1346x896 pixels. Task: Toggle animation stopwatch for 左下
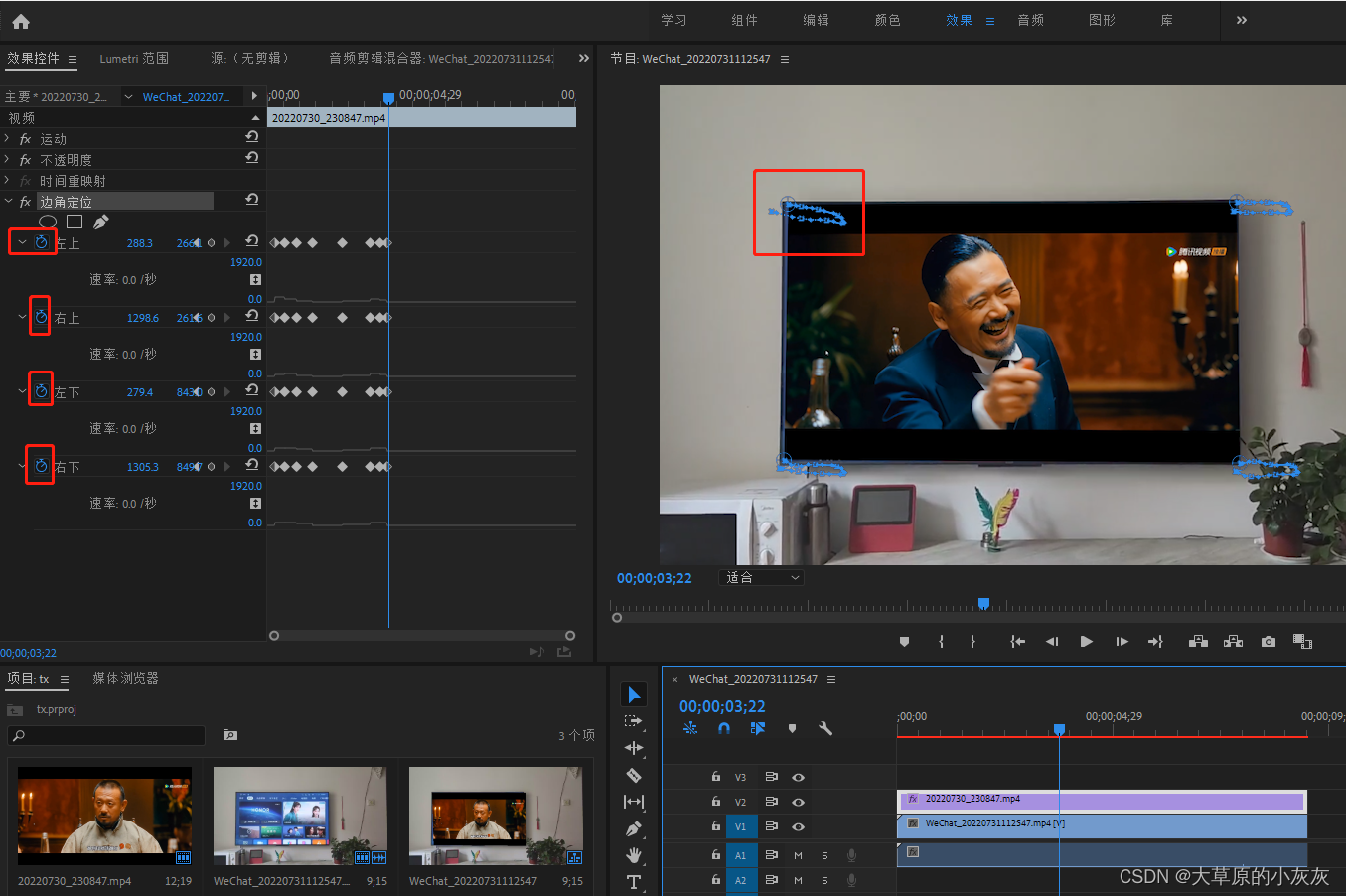coord(41,391)
